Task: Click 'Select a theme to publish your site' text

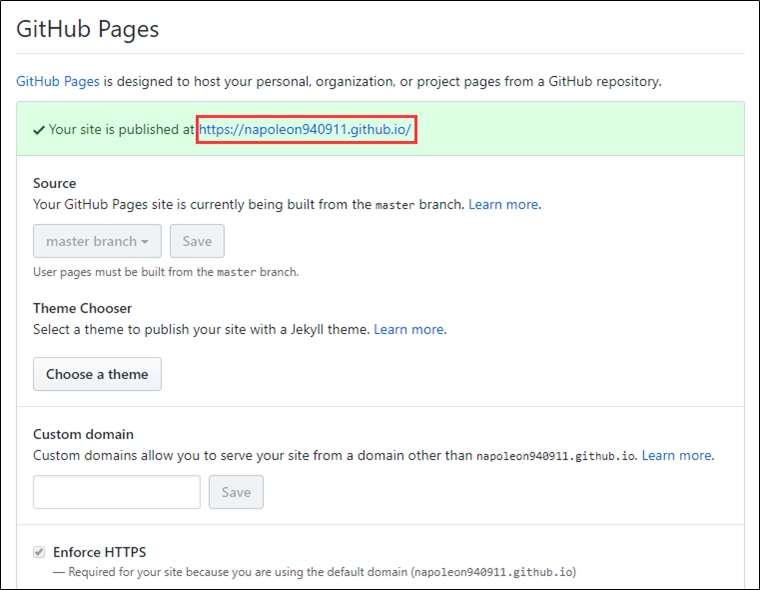Action: [x=201, y=330]
